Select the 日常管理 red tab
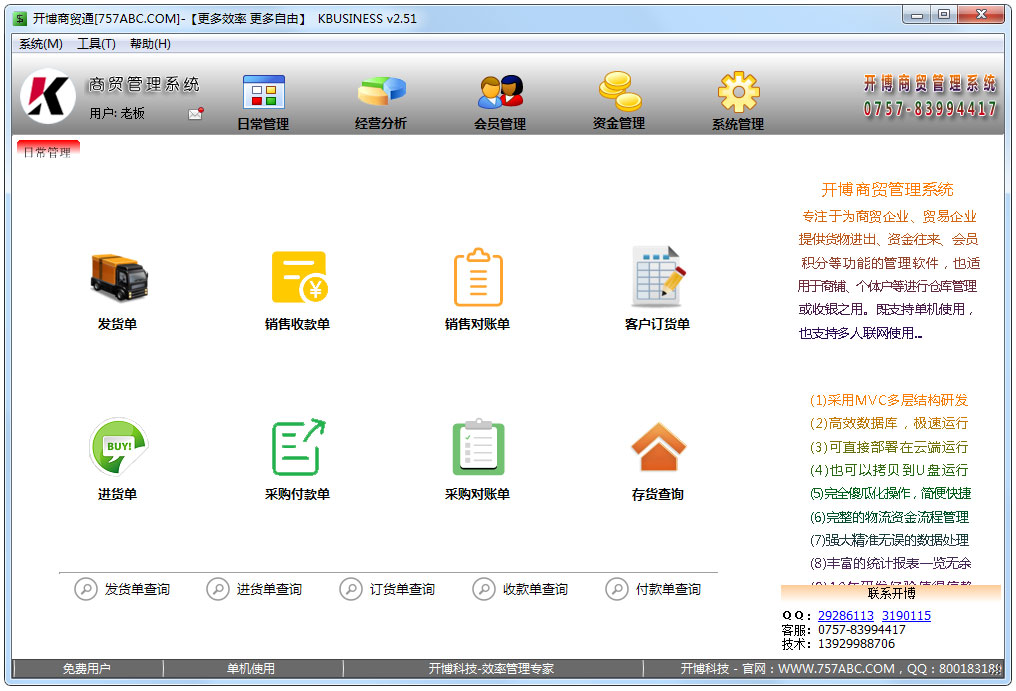 47,152
